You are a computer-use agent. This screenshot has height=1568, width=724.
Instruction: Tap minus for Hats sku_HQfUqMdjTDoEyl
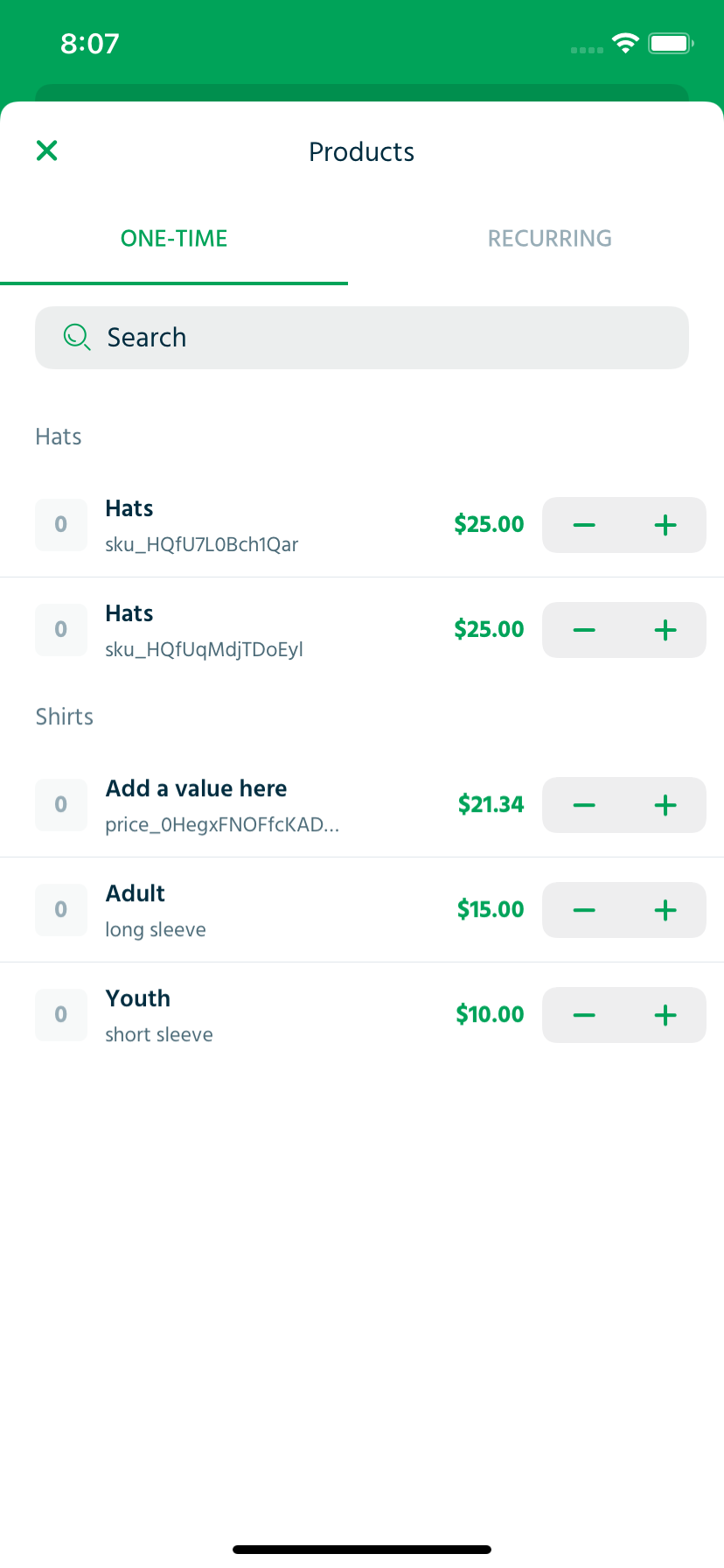[584, 630]
